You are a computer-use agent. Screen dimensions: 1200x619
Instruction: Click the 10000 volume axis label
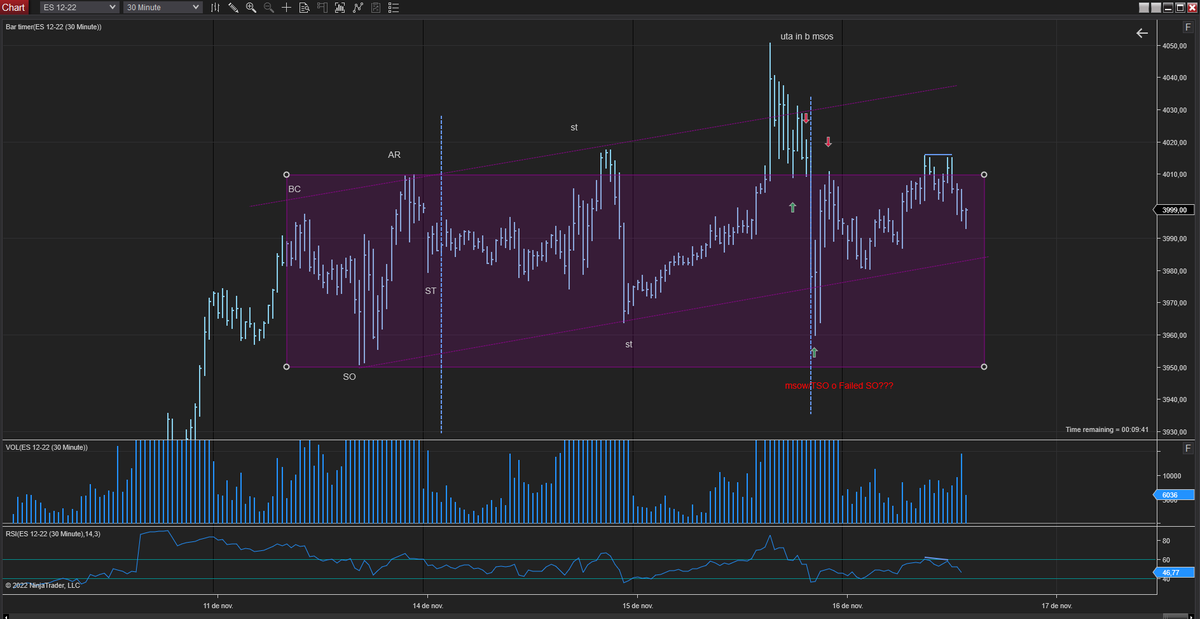click(1172, 477)
